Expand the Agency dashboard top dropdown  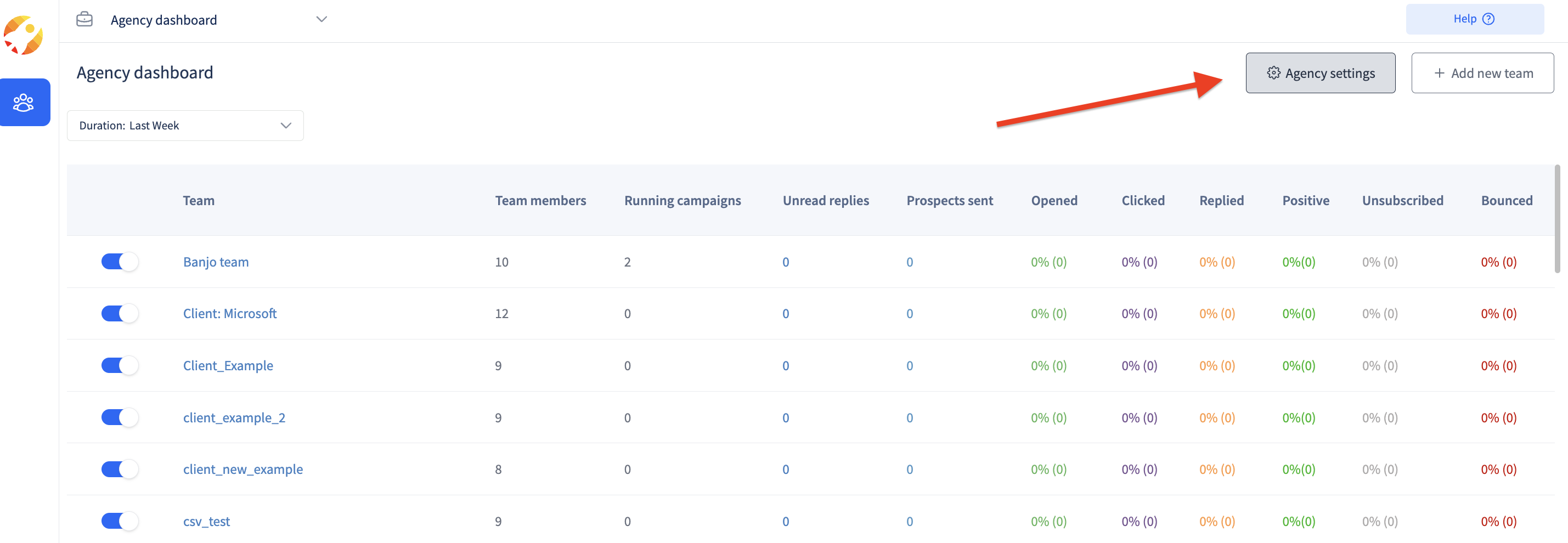(x=322, y=20)
